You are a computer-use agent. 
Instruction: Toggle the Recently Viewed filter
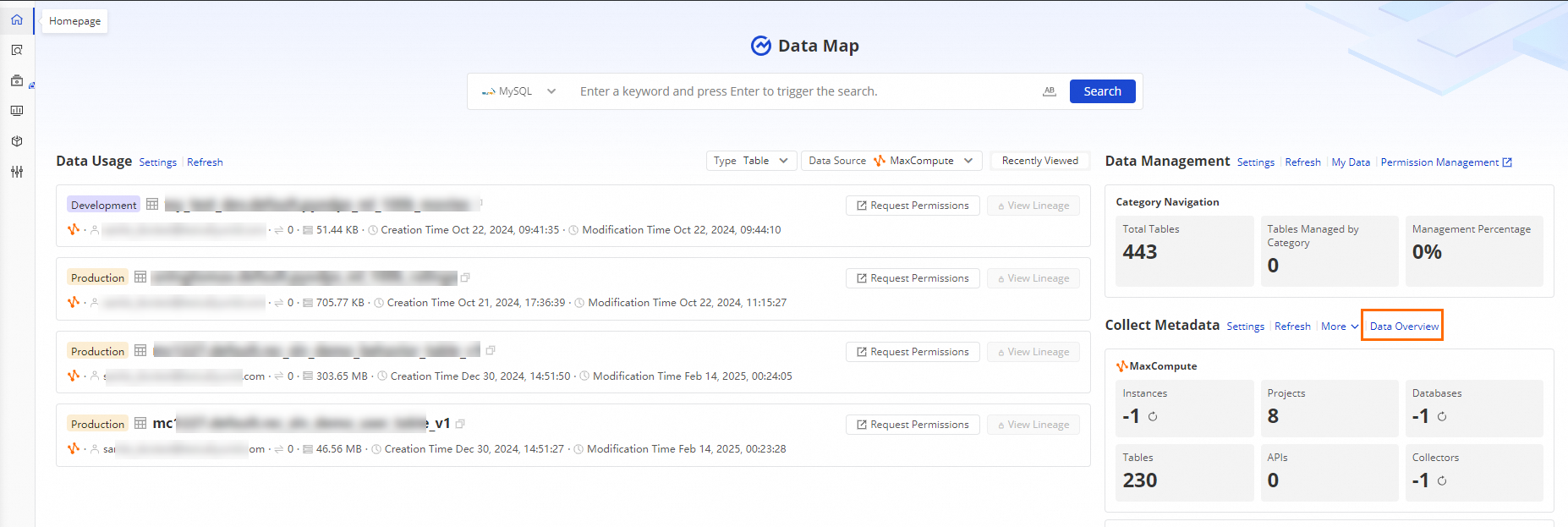1039,161
